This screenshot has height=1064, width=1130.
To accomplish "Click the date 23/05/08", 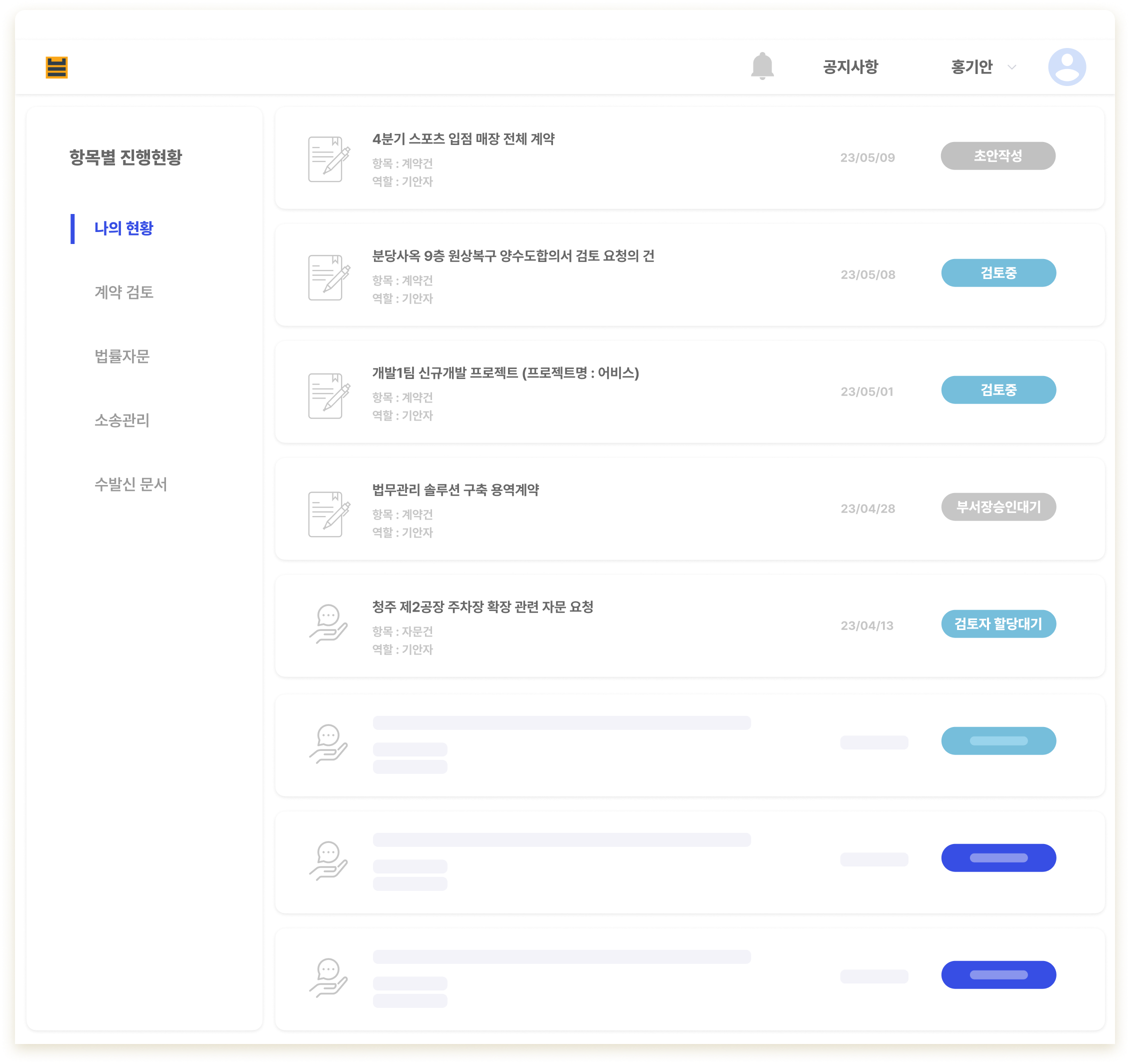I will [x=867, y=274].
